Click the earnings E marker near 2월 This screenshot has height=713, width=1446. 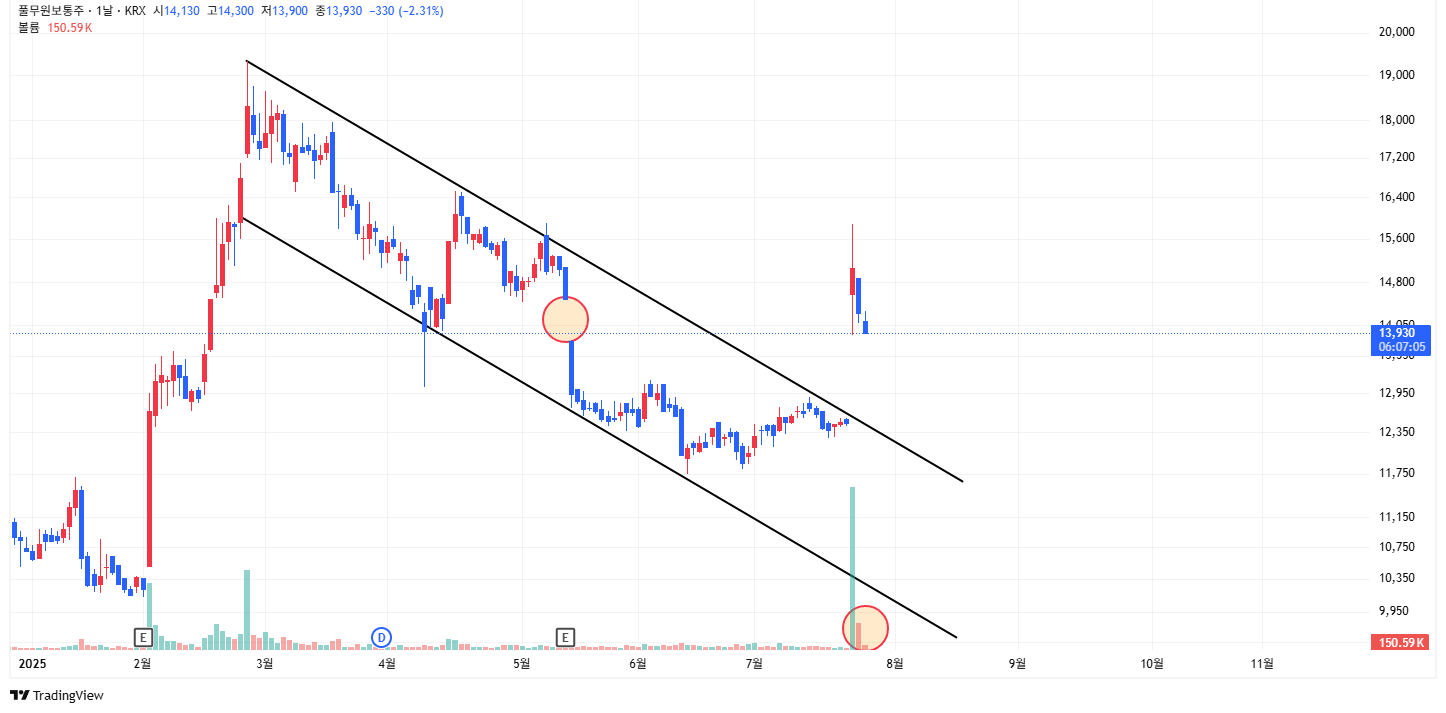143,636
